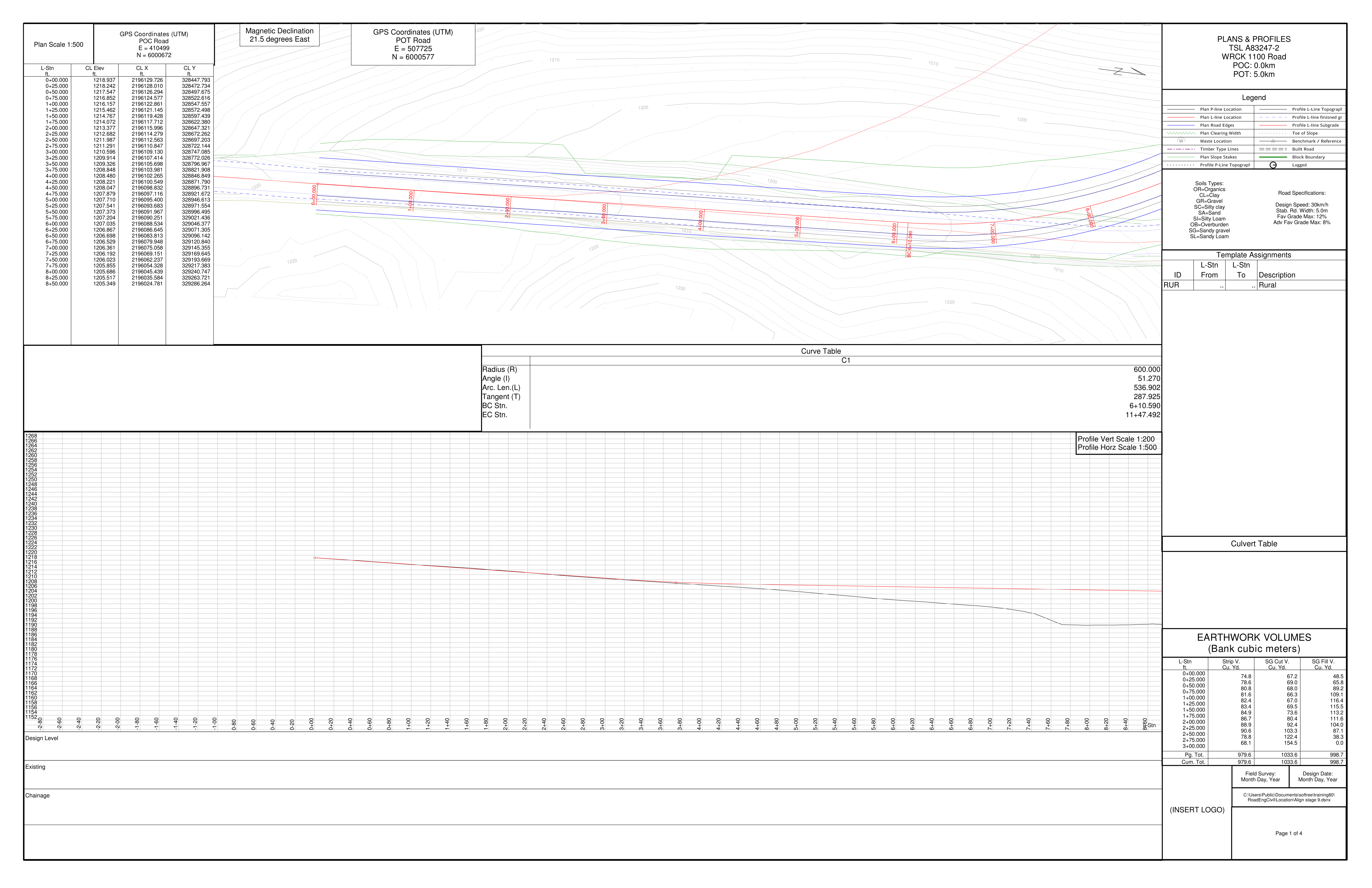Click the Built Road double-dash symbol
This screenshot has width=1372, height=888.
coord(1273,149)
